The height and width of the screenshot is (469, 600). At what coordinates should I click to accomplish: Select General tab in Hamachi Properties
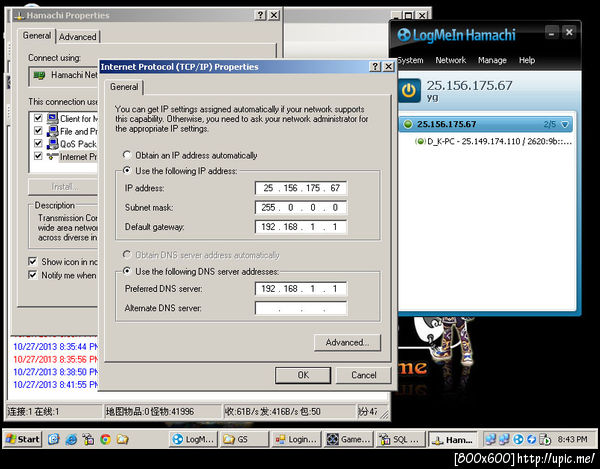pos(37,36)
